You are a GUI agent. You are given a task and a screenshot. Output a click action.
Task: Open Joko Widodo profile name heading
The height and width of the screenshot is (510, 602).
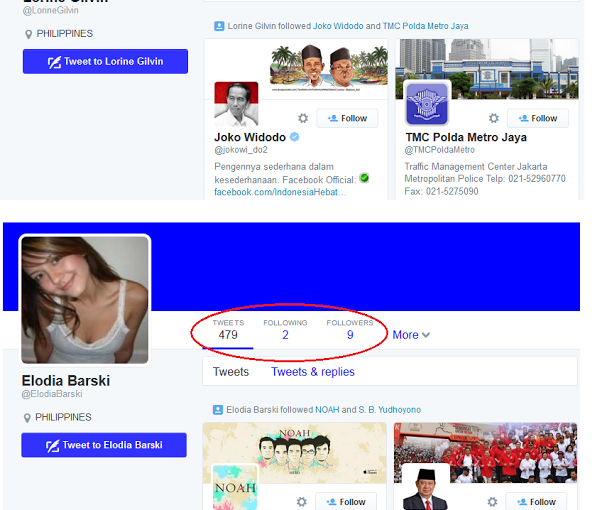click(x=250, y=137)
